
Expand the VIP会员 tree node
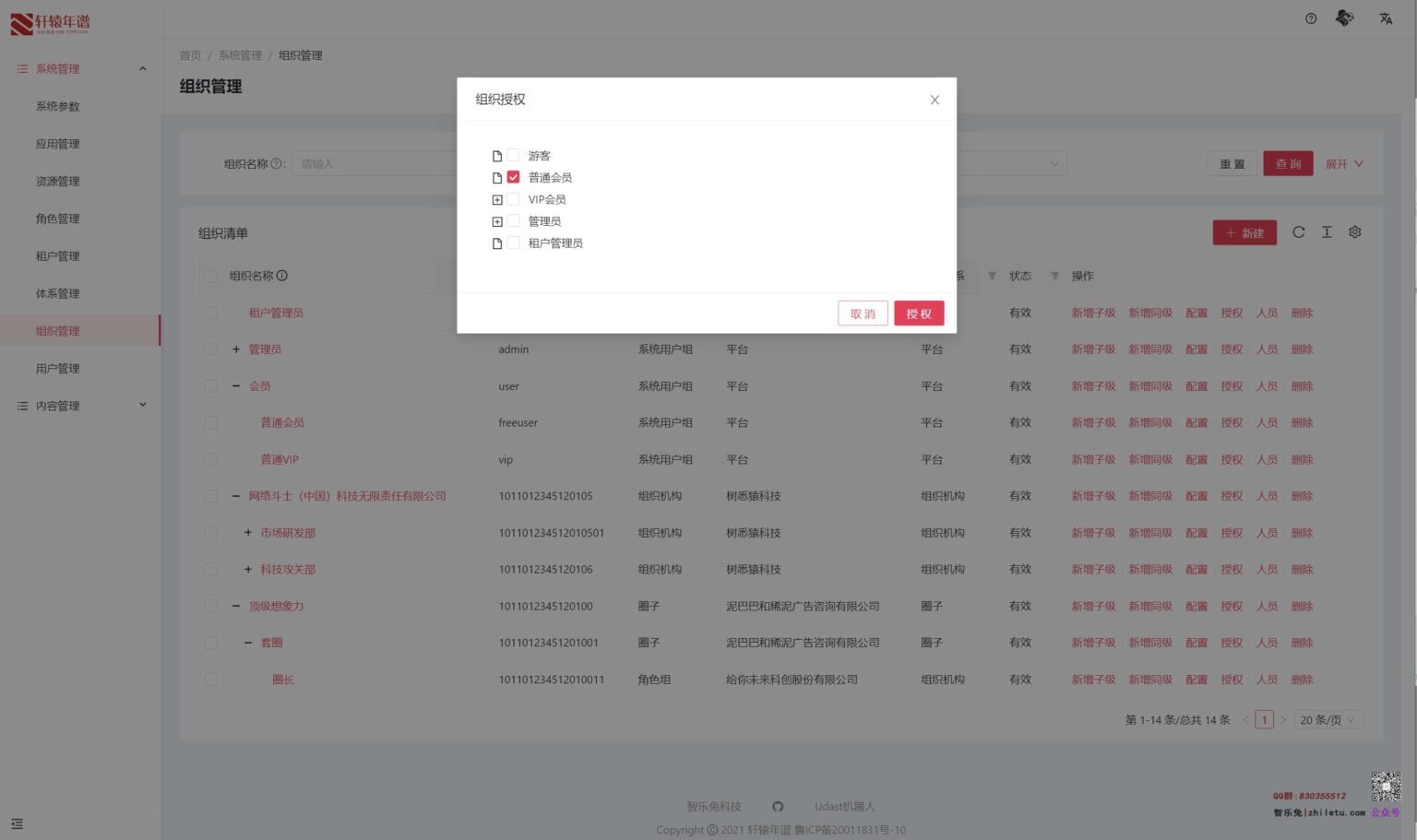pos(497,200)
